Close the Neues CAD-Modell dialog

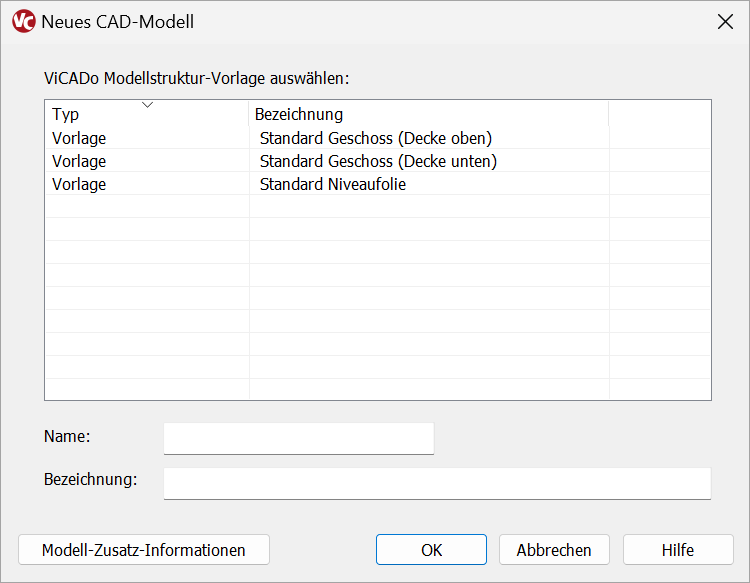tap(725, 22)
